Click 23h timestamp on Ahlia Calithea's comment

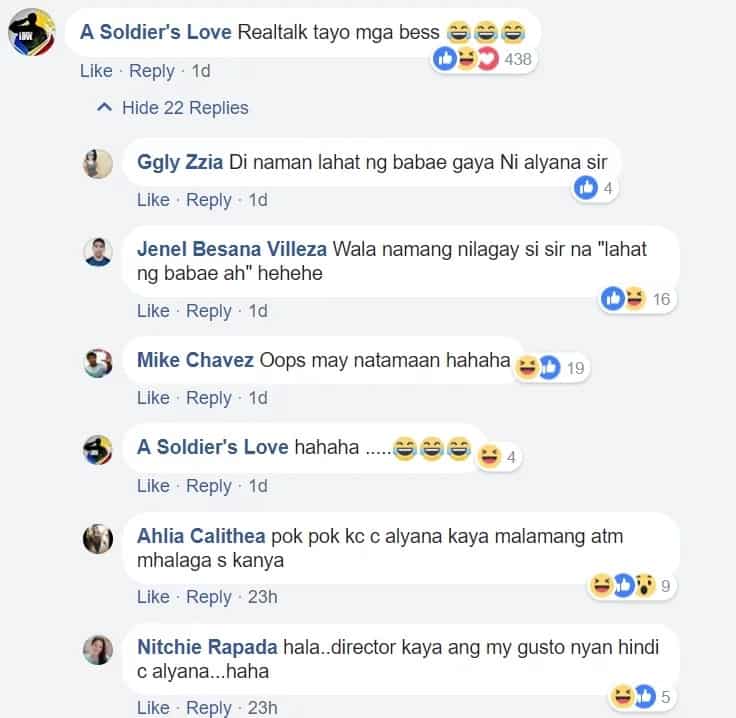262,597
